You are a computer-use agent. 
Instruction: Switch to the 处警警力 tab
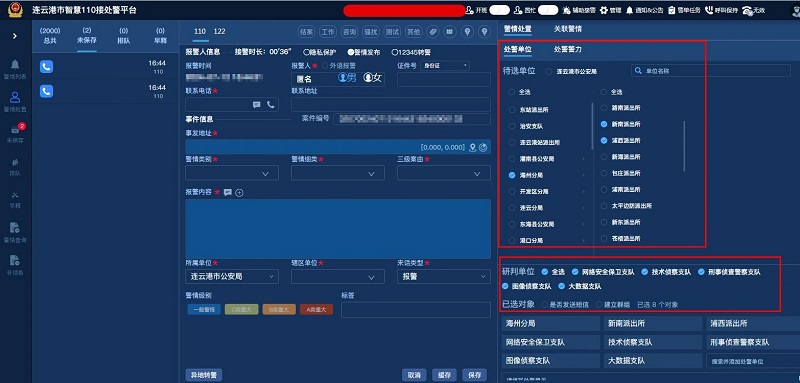click(568, 49)
